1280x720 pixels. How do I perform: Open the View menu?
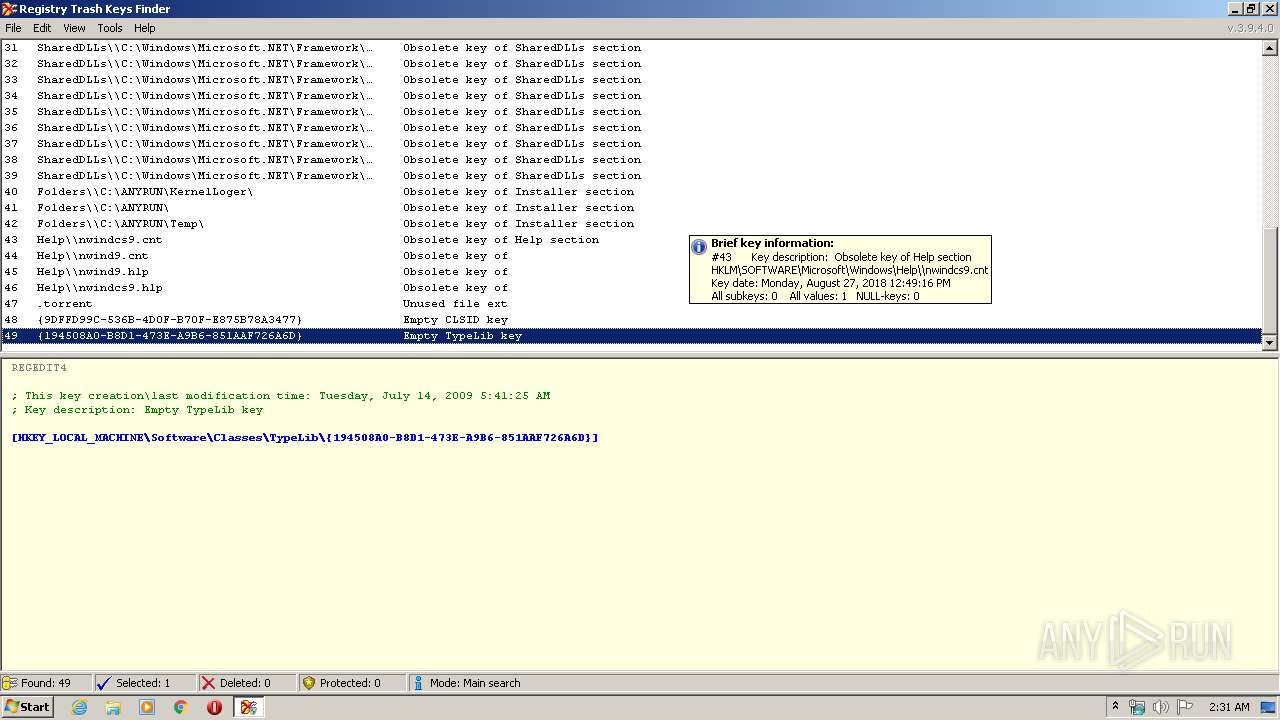75,28
